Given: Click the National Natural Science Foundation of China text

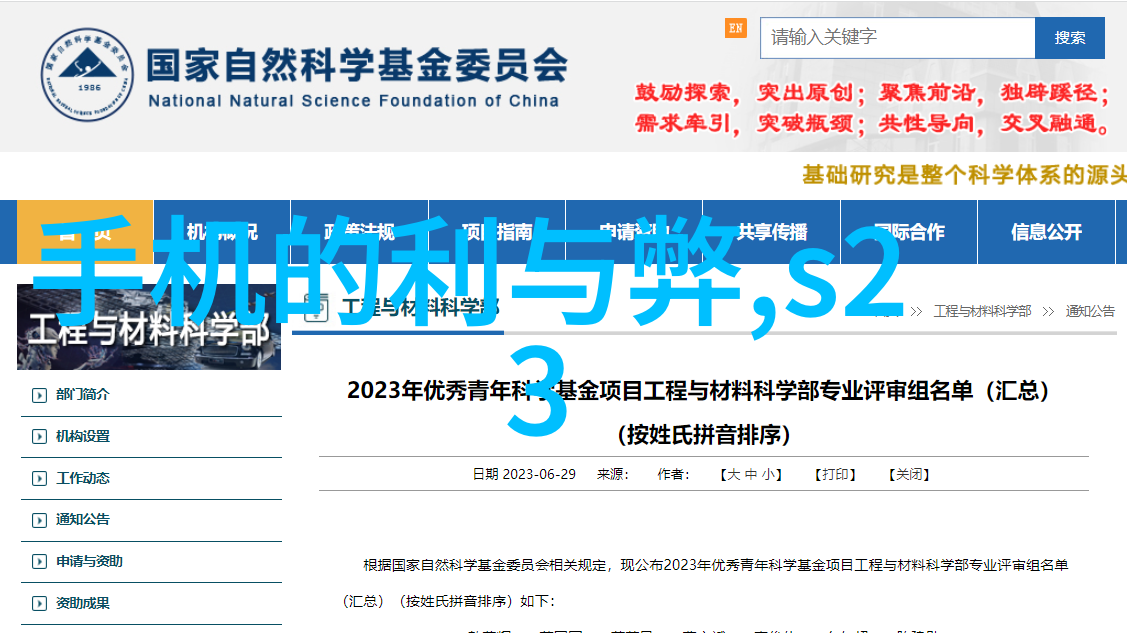Looking at the screenshot, I should 354,101.
